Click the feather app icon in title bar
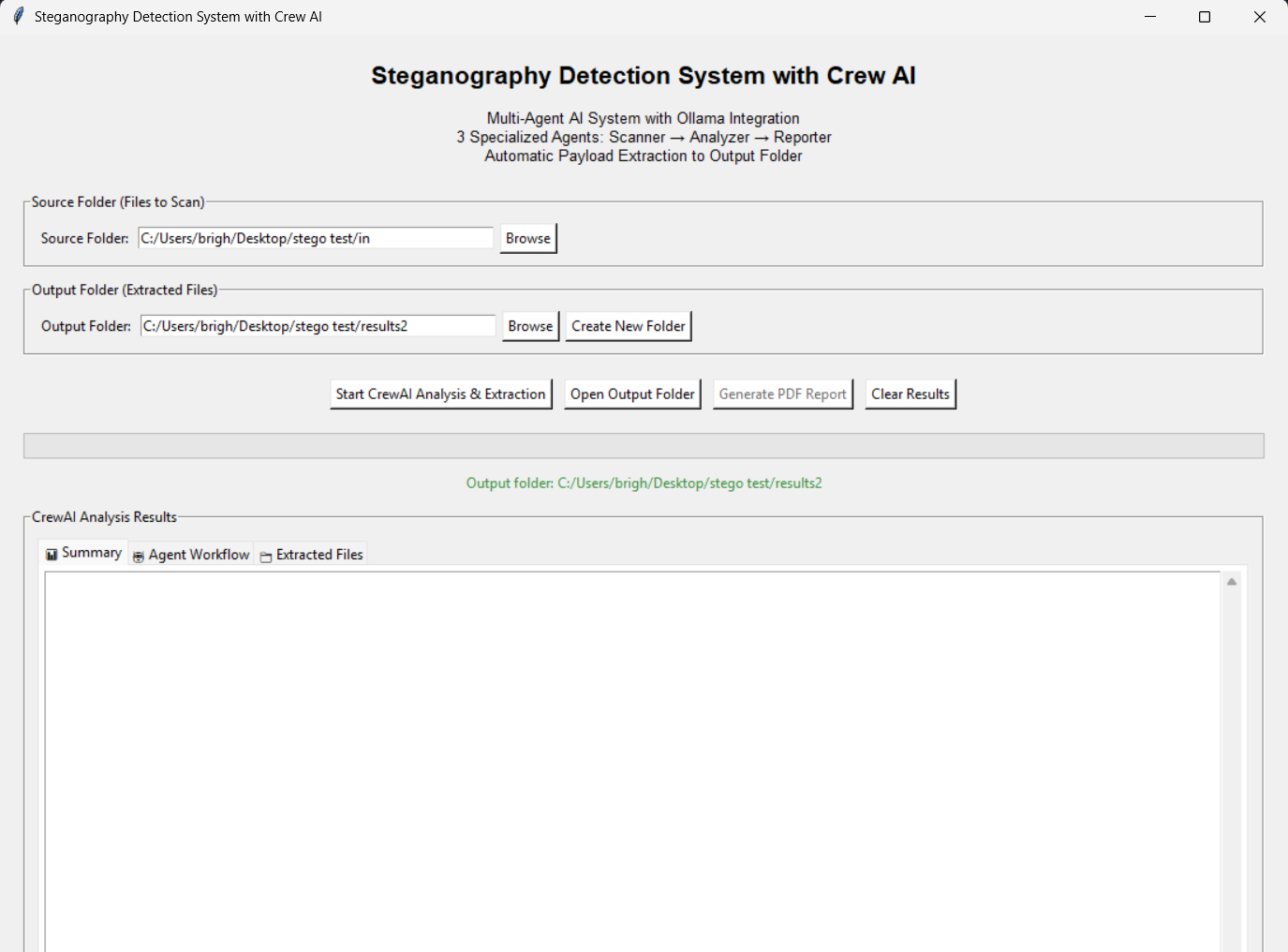The height and width of the screenshot is (952, 1288). [18, 17]
